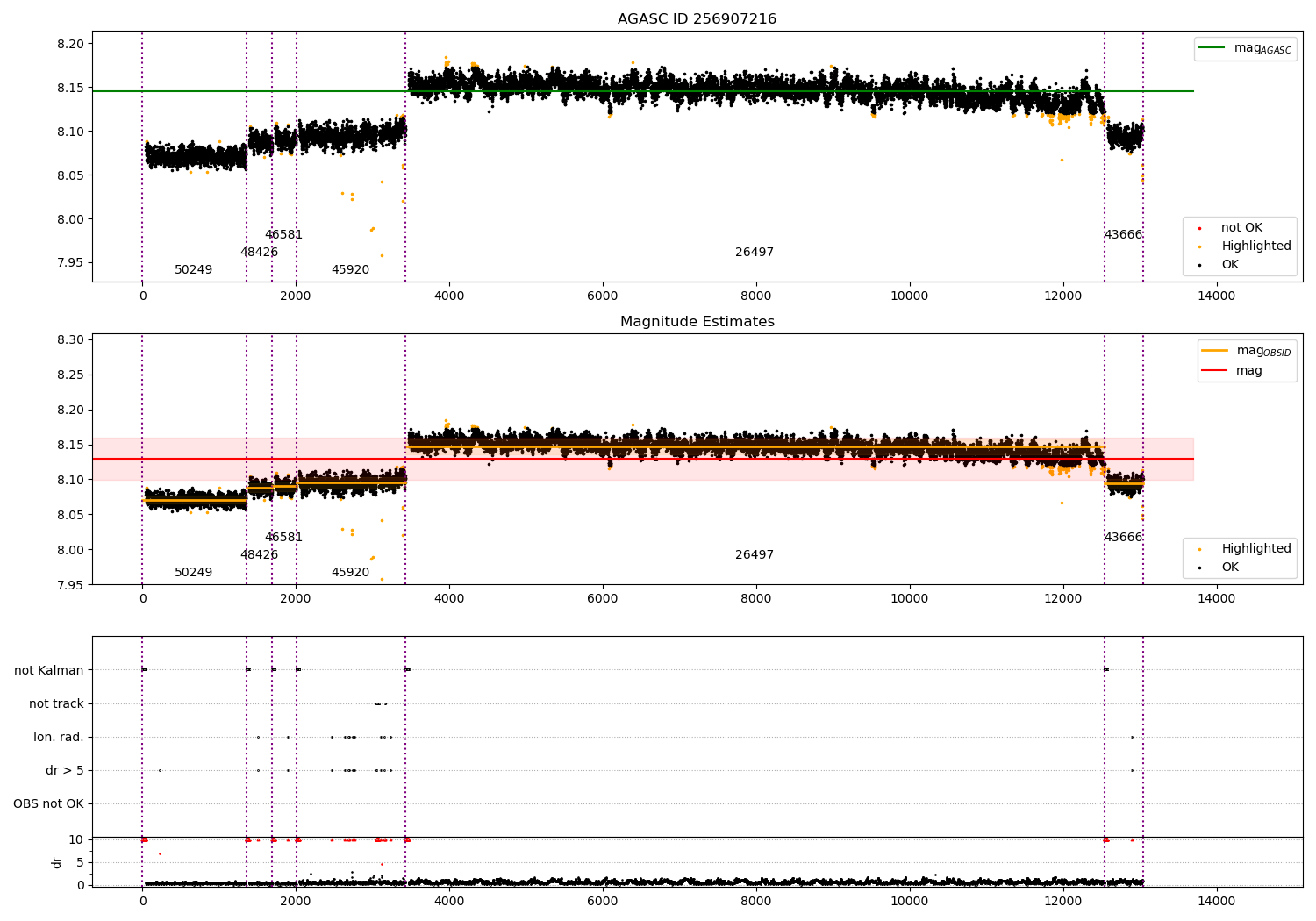Click the red line key beside 'mag'
Image resolution: width=1316 pixels, height=921 pixels.
point(1215,371)
